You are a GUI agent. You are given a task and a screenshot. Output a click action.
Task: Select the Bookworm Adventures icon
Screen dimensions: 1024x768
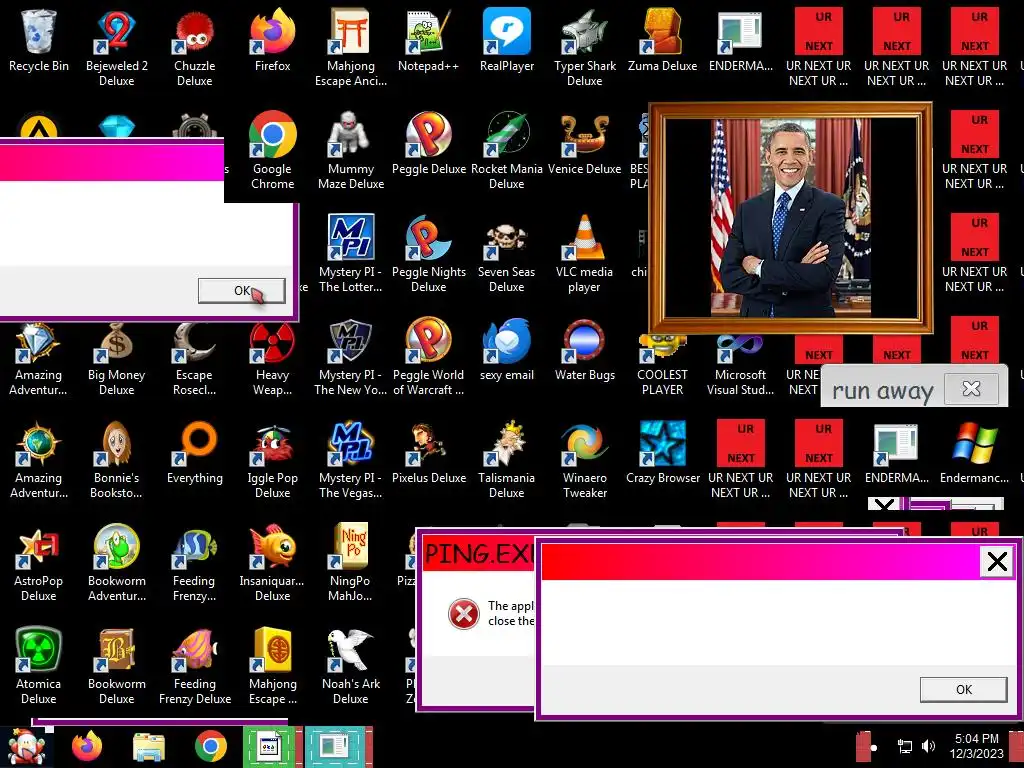tap(116, 564)
